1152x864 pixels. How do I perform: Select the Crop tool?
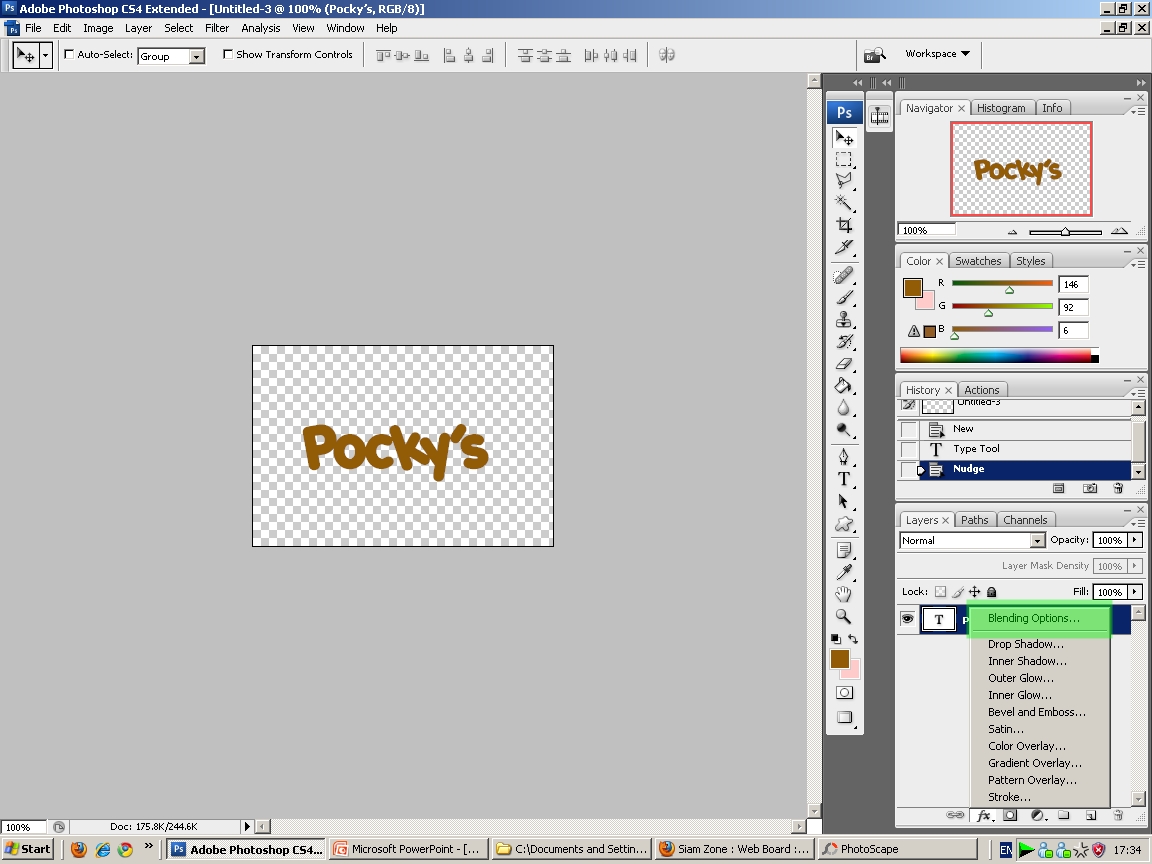coord(844,225)
